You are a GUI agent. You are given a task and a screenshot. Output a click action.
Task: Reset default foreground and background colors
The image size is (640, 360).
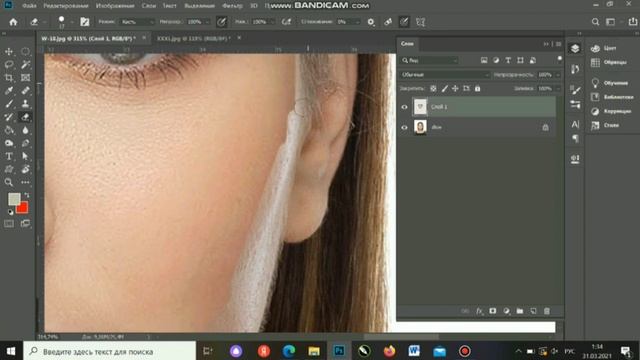[x=10, y=212]
